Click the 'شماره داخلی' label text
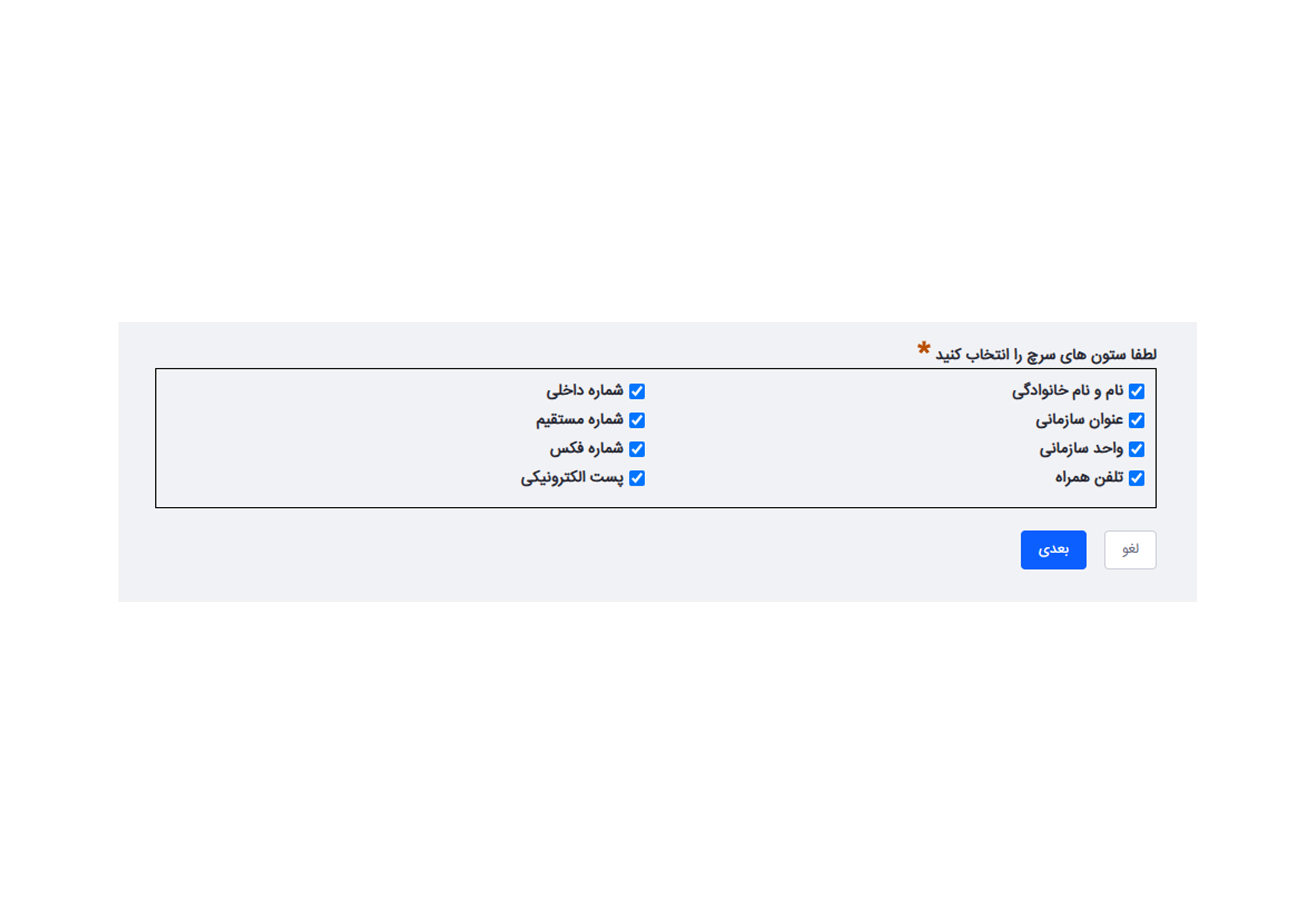Screen dimensions: 1307x924 pos(585,391)
